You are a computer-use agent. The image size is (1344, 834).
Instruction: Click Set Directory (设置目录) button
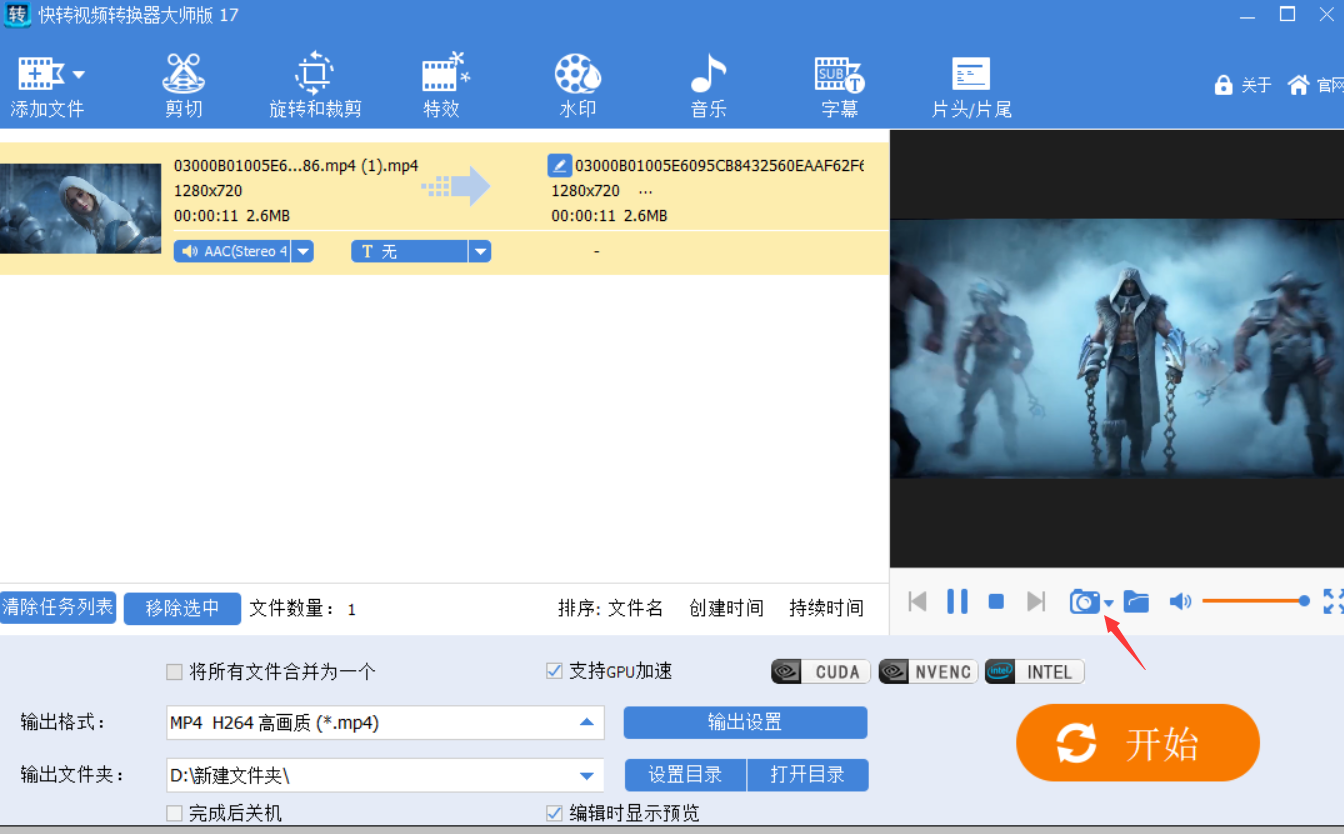point(685,775)
